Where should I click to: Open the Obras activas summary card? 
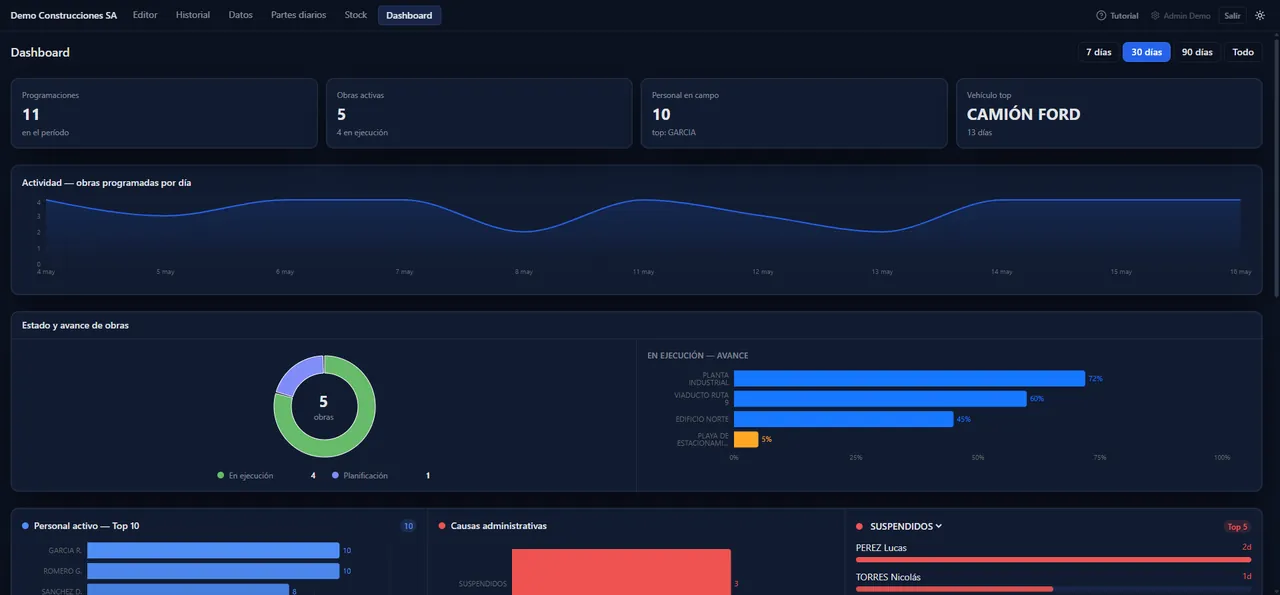click(x=479, y=113)
